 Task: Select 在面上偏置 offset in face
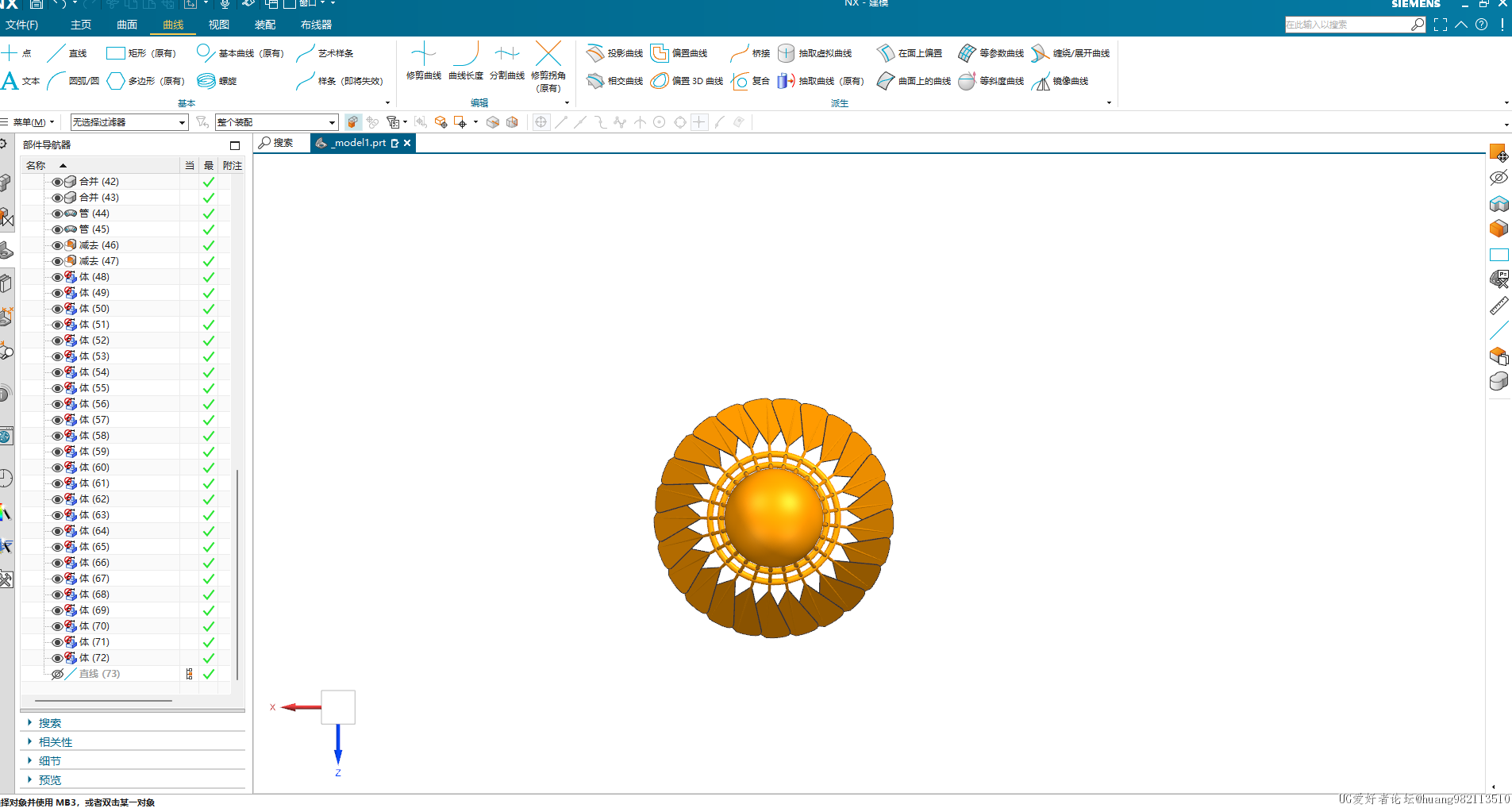910,53
